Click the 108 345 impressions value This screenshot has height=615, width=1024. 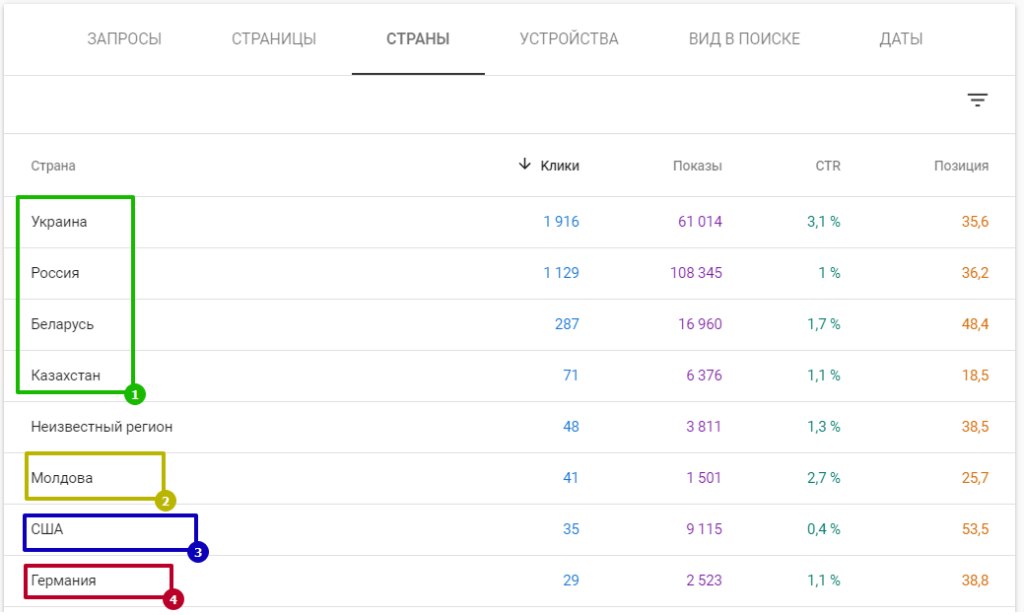(x=696, y=273)
